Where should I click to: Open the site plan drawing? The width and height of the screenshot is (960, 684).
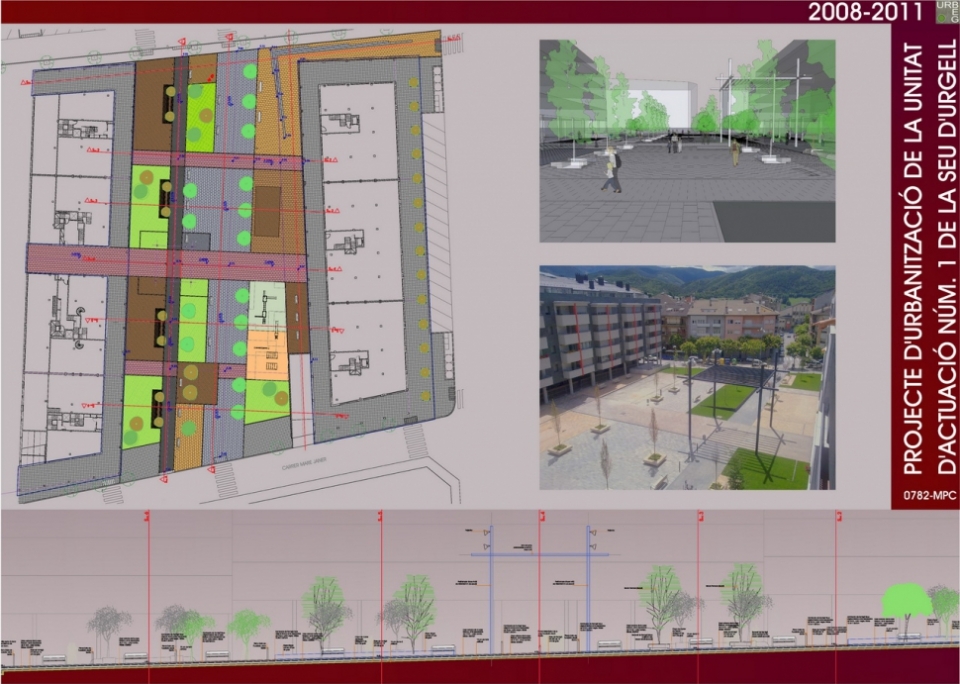pos(230,265)
